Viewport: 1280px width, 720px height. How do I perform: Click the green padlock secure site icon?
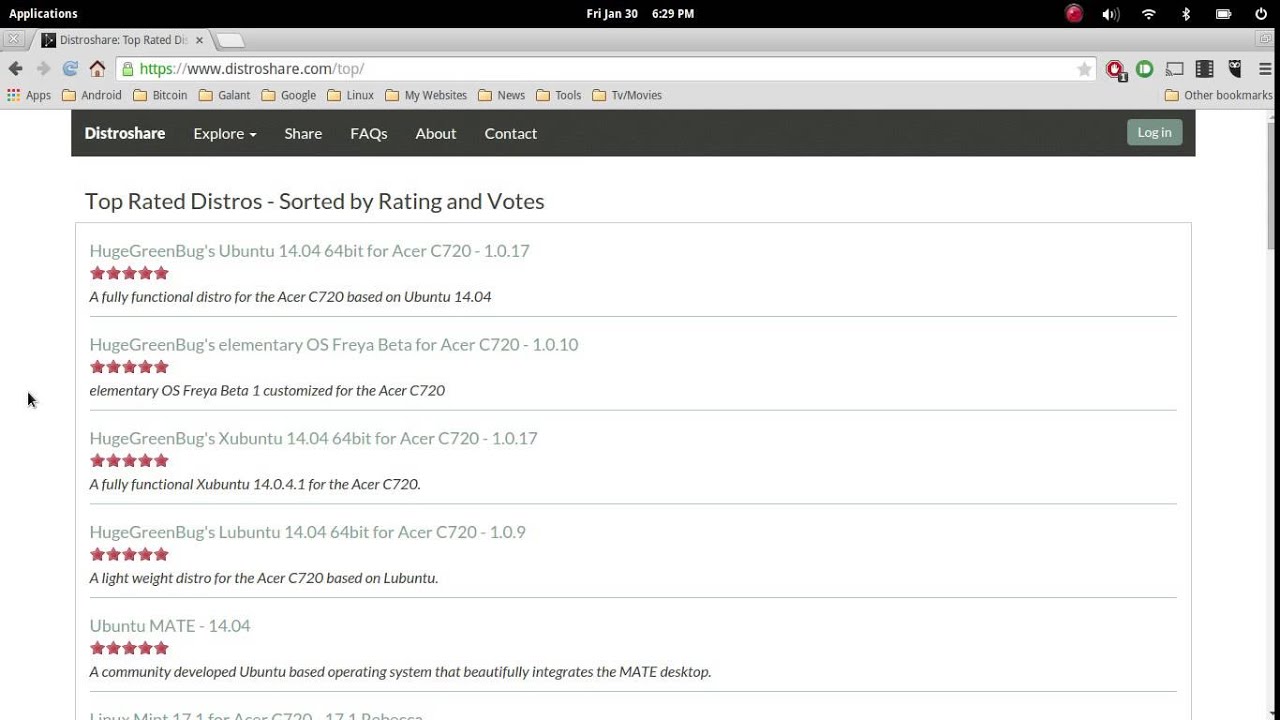pos(126,69)
